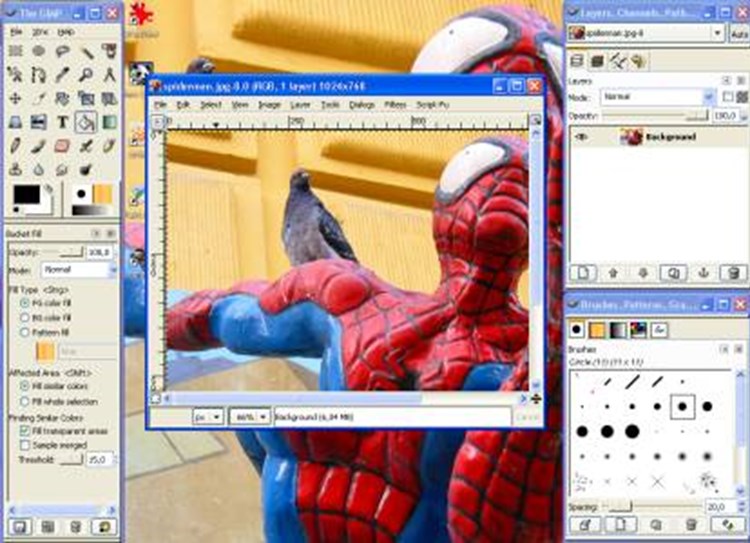This screenshot has height=543, width=750.
Task: Select the Ink tool
Action: (x=110, y=145)
